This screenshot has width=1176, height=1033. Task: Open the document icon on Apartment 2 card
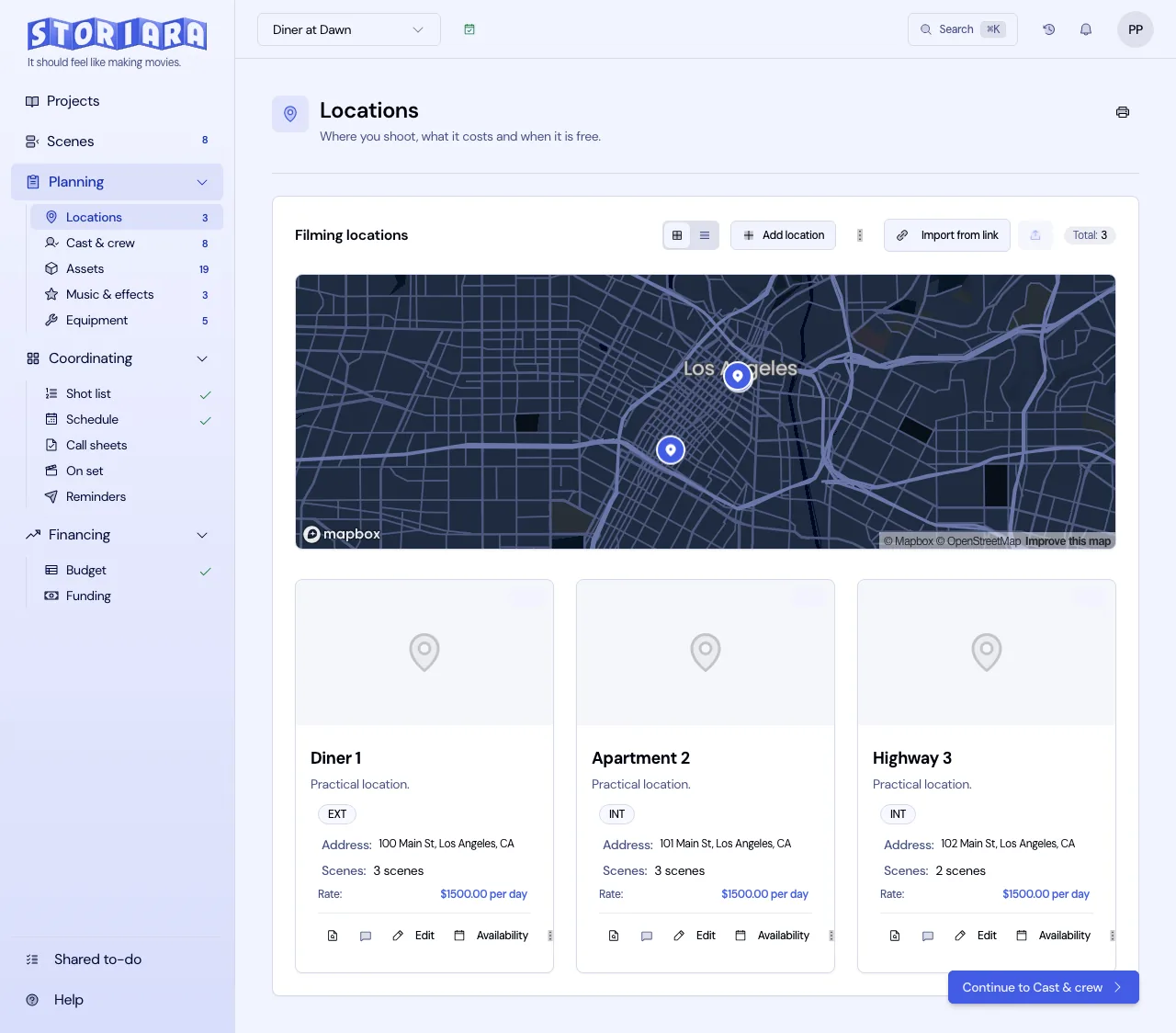tap(614, 936)
